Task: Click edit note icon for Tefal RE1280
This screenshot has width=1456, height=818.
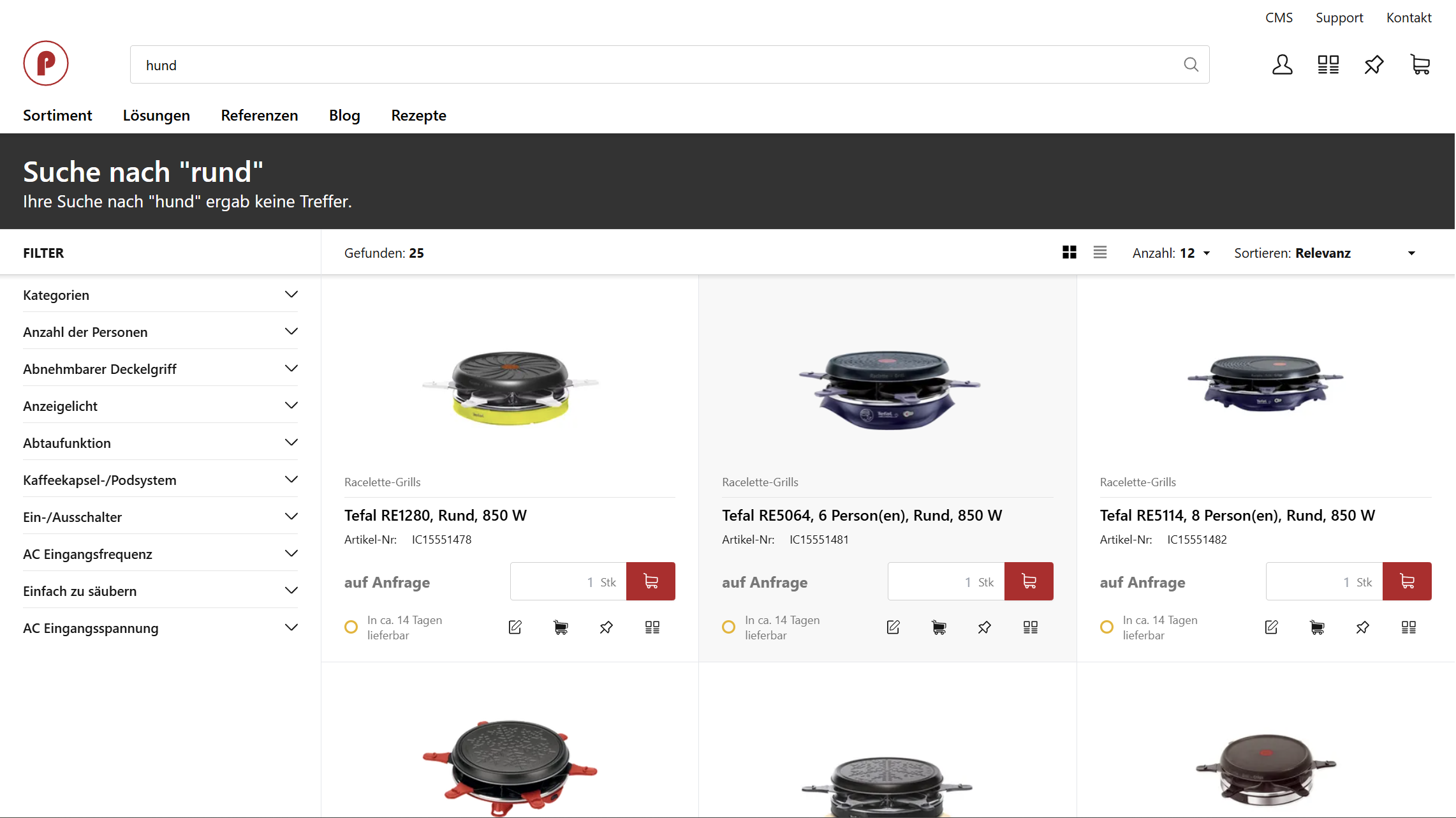Action: 515,627
